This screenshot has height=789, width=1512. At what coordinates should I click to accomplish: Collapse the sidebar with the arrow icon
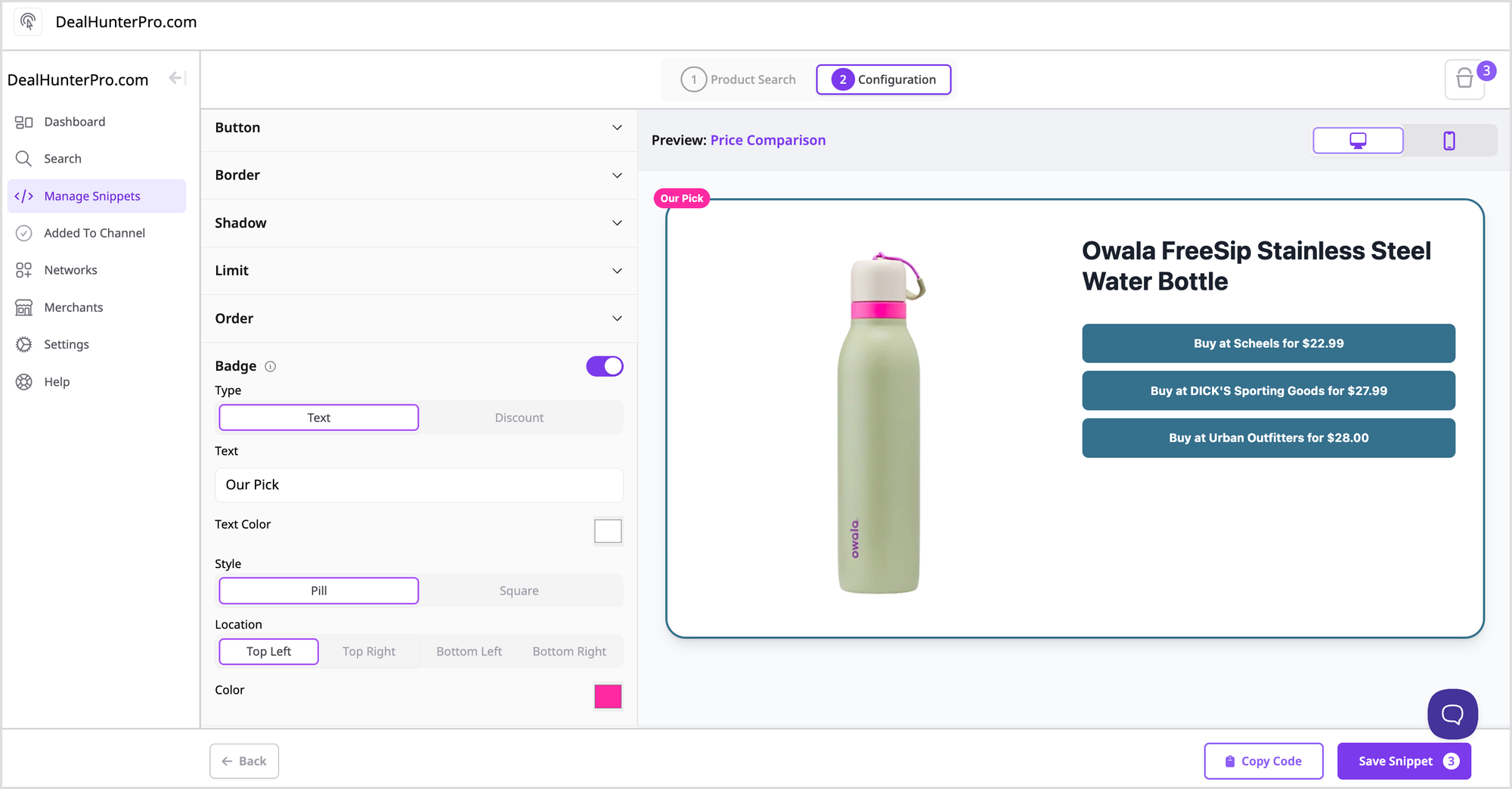tap(178, 78)
